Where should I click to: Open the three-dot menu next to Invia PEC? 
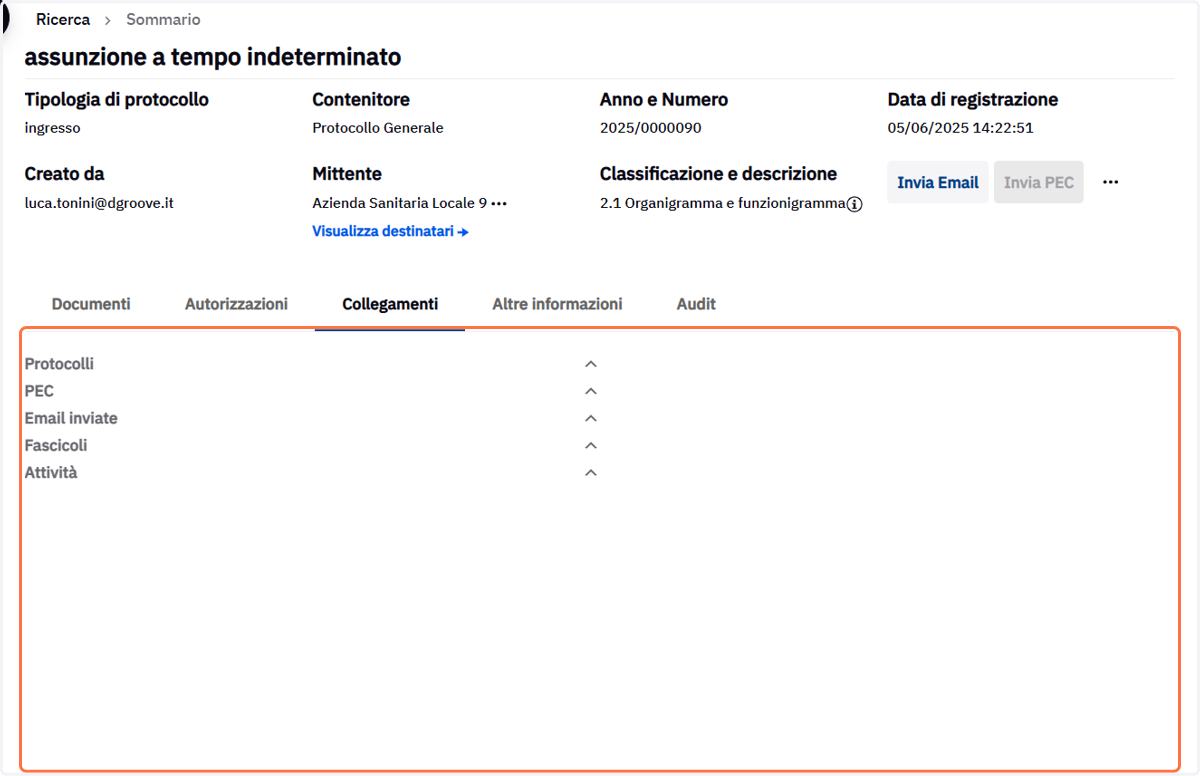coord(1110,182)
